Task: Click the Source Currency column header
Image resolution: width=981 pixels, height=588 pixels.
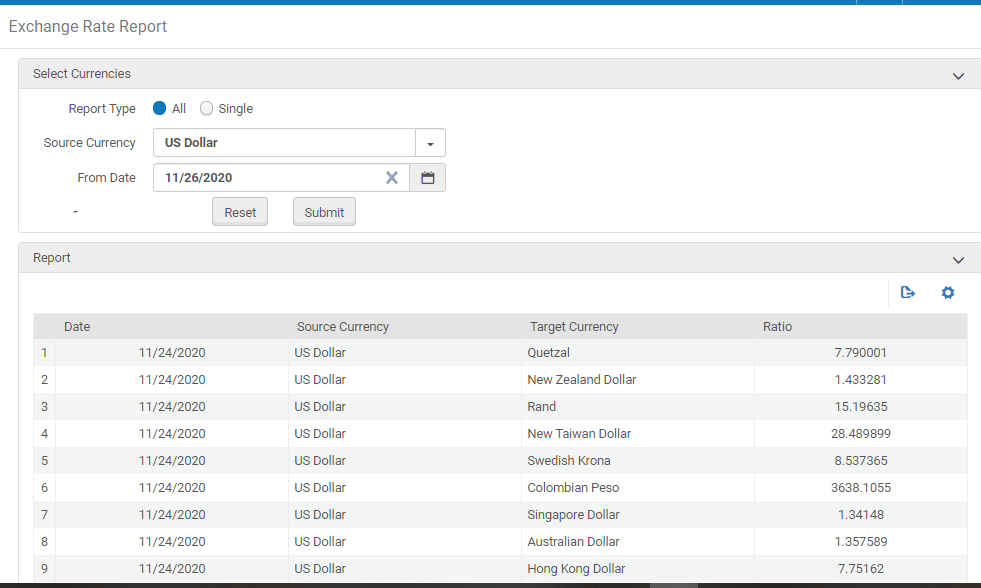Action: 342,327
